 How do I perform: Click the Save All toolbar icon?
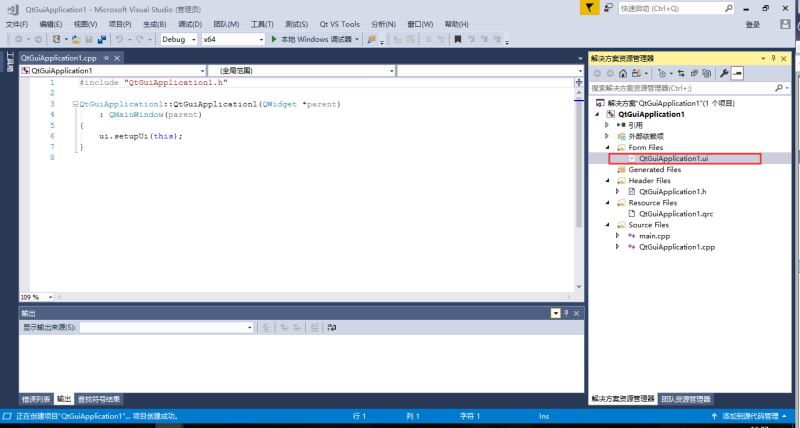[101, 39]
